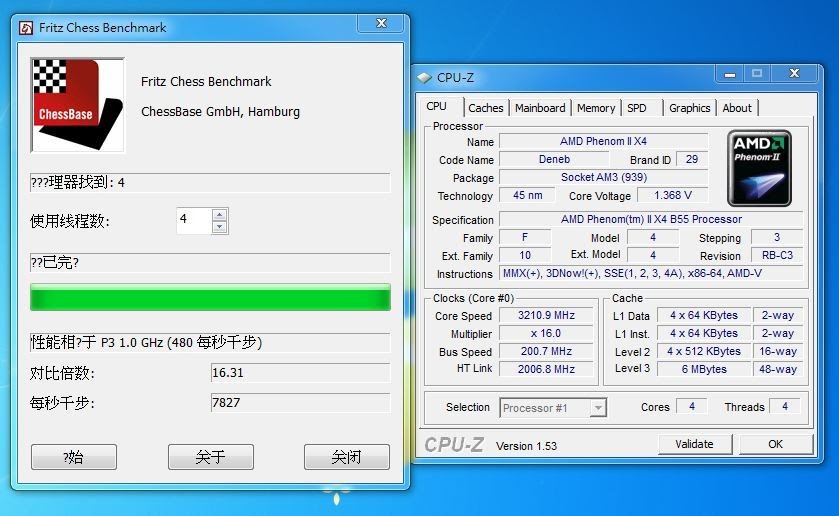The width and height of the screenshot is (839, 516).
Task: Click the 关闭 close button
Action: click(346, 457)
